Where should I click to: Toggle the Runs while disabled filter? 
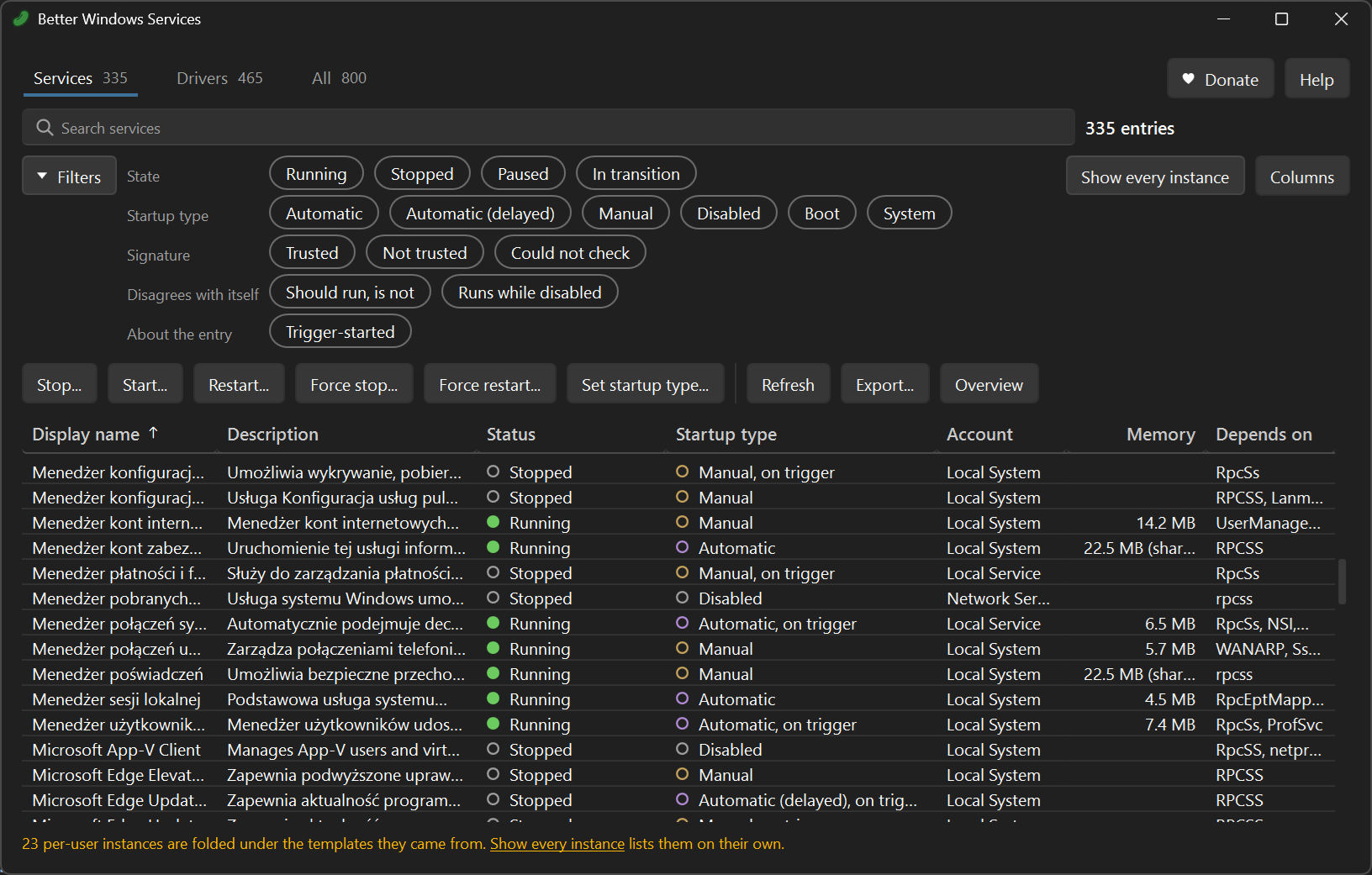coord(530,293)
